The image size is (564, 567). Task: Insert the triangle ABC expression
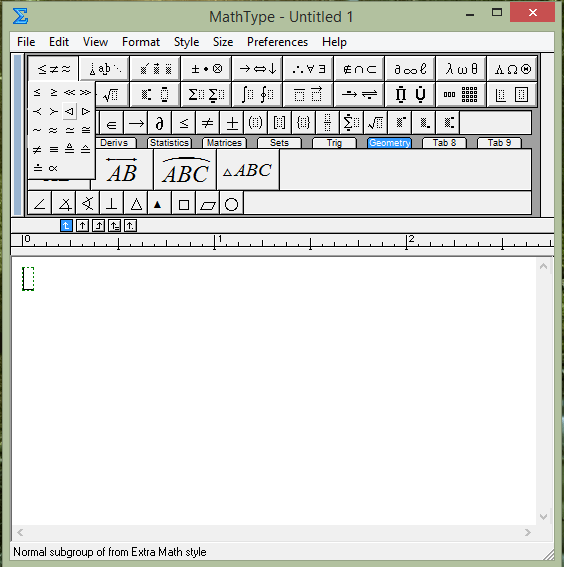tap(248, 170)
